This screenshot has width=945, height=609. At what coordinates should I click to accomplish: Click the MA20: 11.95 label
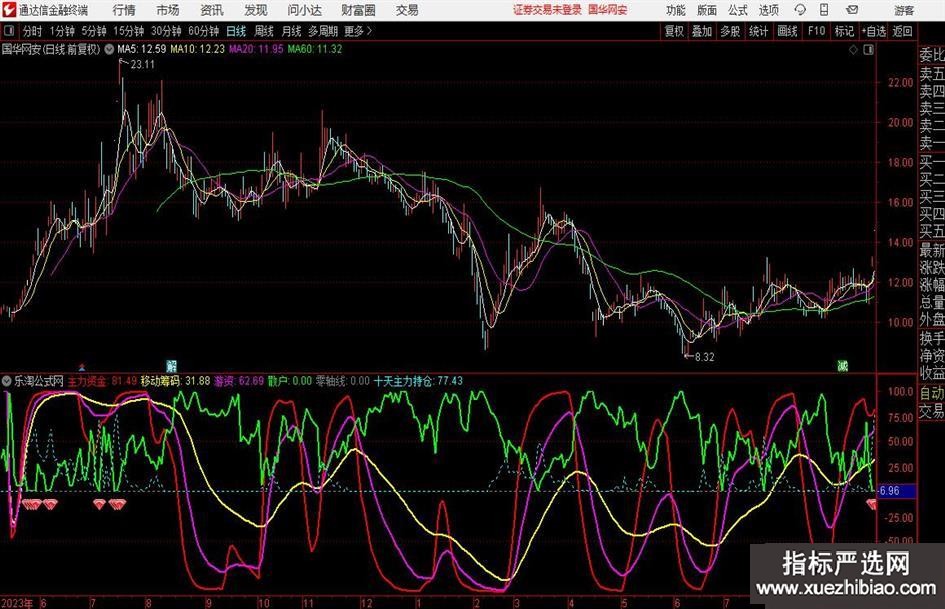(x=256, y=49)
